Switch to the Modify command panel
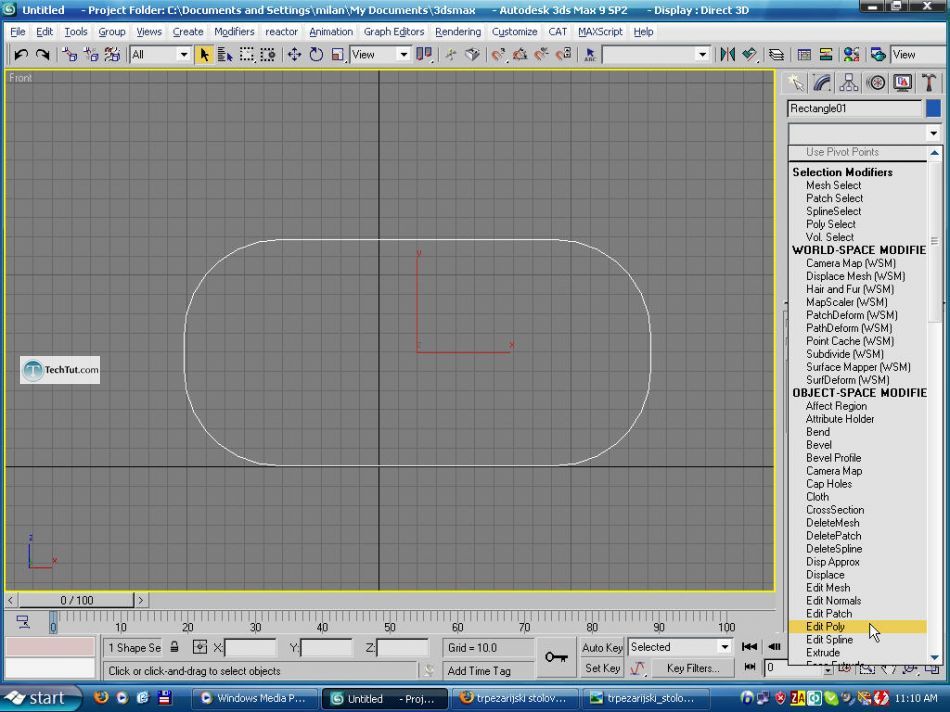Screen dimensions: 950x712 click(x=822, y=82)
